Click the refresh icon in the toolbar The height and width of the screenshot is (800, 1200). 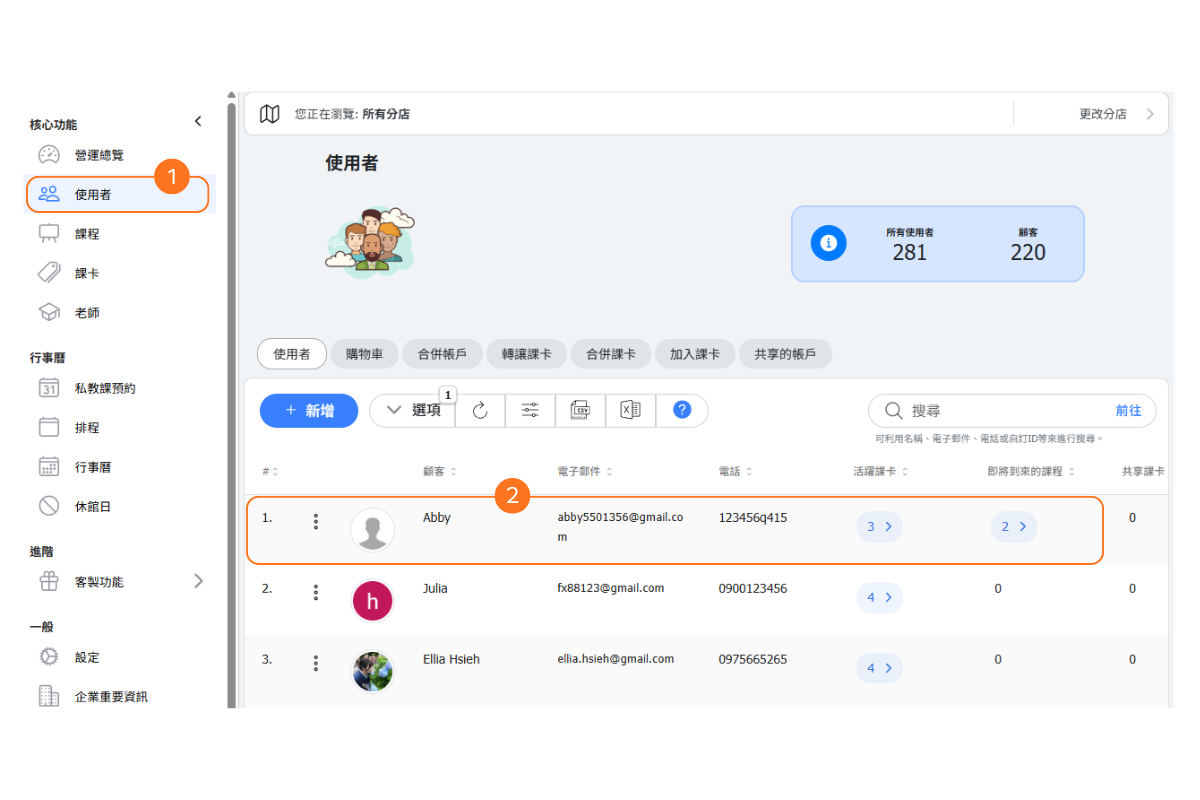pos(480,410)
